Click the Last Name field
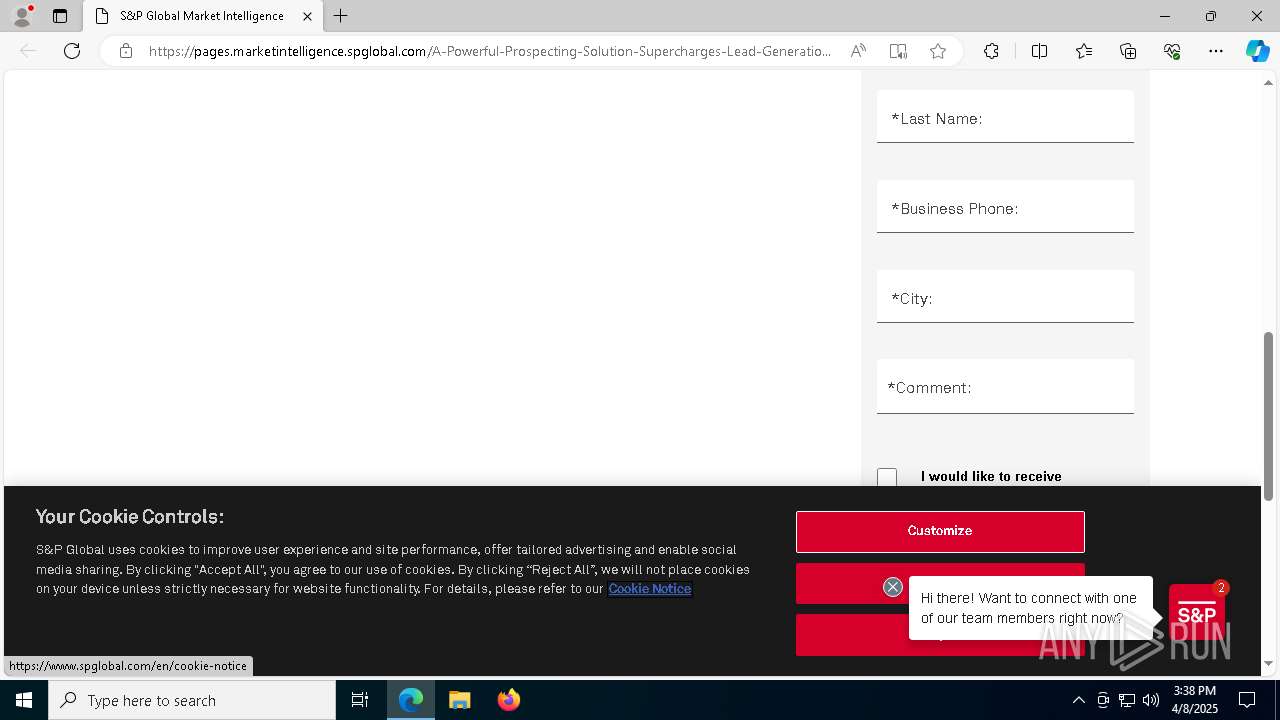This screenshot has width=1280, height=720. point(1005,117)
